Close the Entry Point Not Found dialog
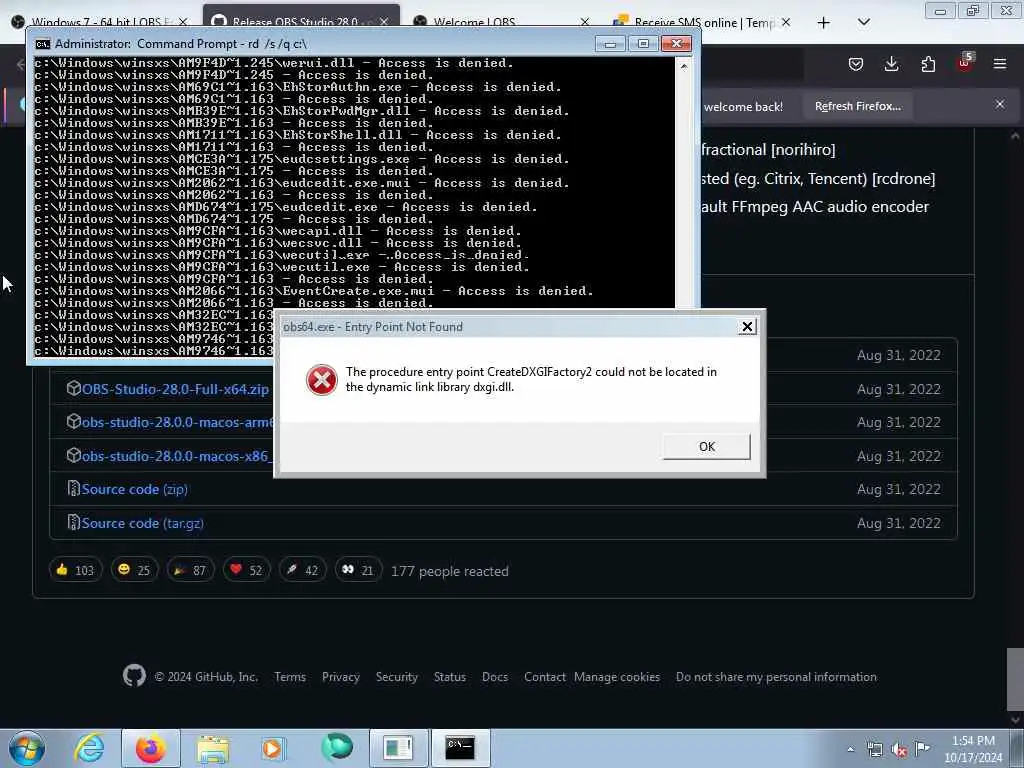 [x=747, y=327]
